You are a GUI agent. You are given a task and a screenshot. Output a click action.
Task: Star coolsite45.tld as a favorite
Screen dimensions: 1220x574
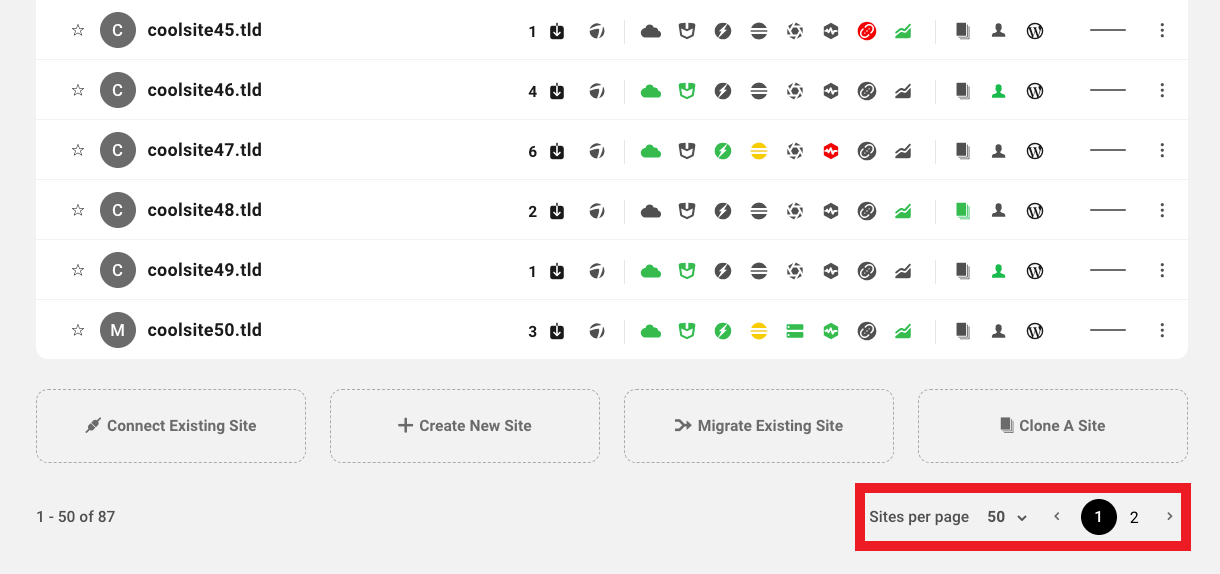tap(78, 31)
